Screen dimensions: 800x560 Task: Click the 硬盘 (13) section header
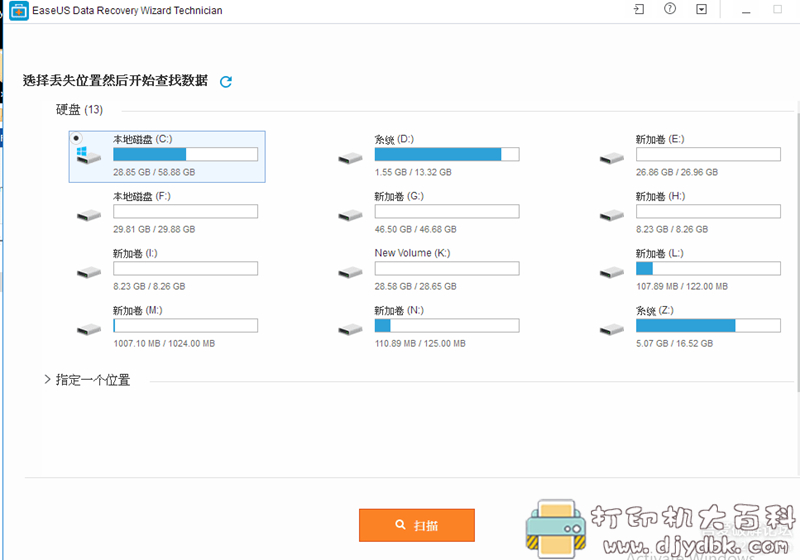[79, 110]
